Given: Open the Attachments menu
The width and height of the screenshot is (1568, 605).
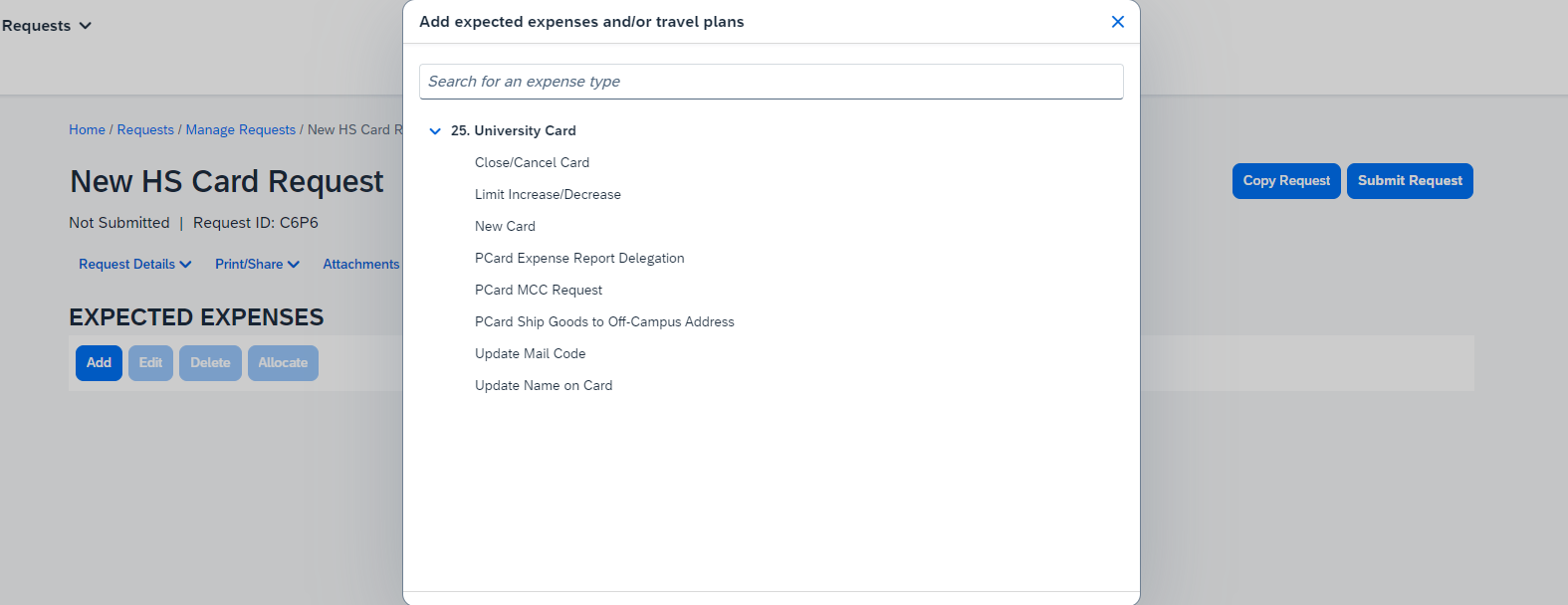Looking at the screenshot, I should (360, 265).
